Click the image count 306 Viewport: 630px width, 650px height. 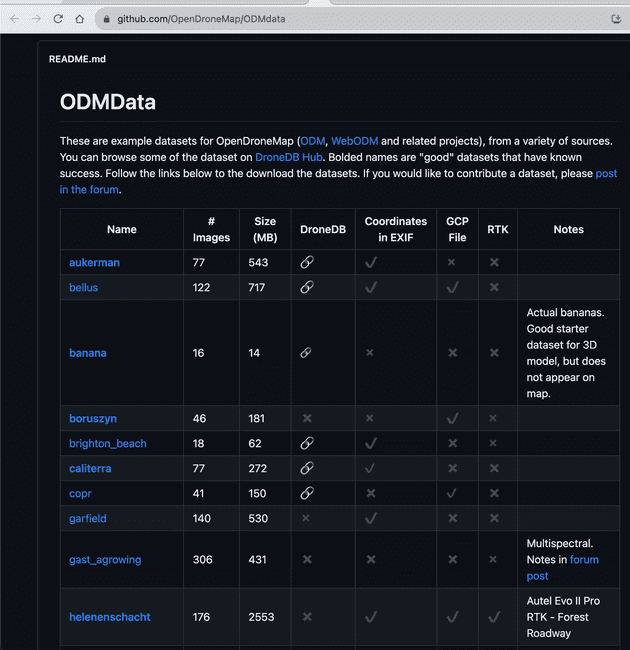coord(203,560)
